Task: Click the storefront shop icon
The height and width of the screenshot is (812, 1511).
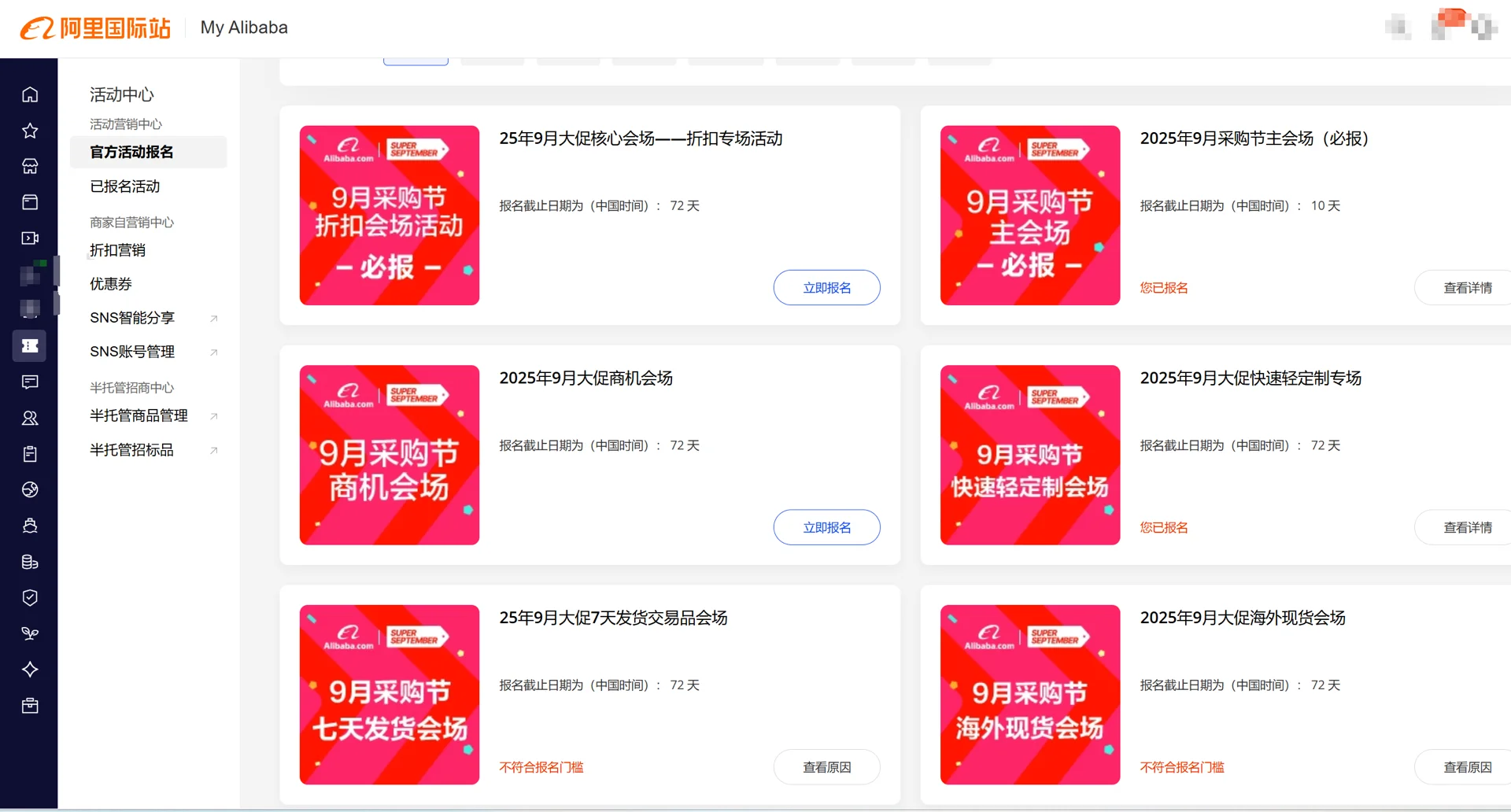Action: (29, 166)
